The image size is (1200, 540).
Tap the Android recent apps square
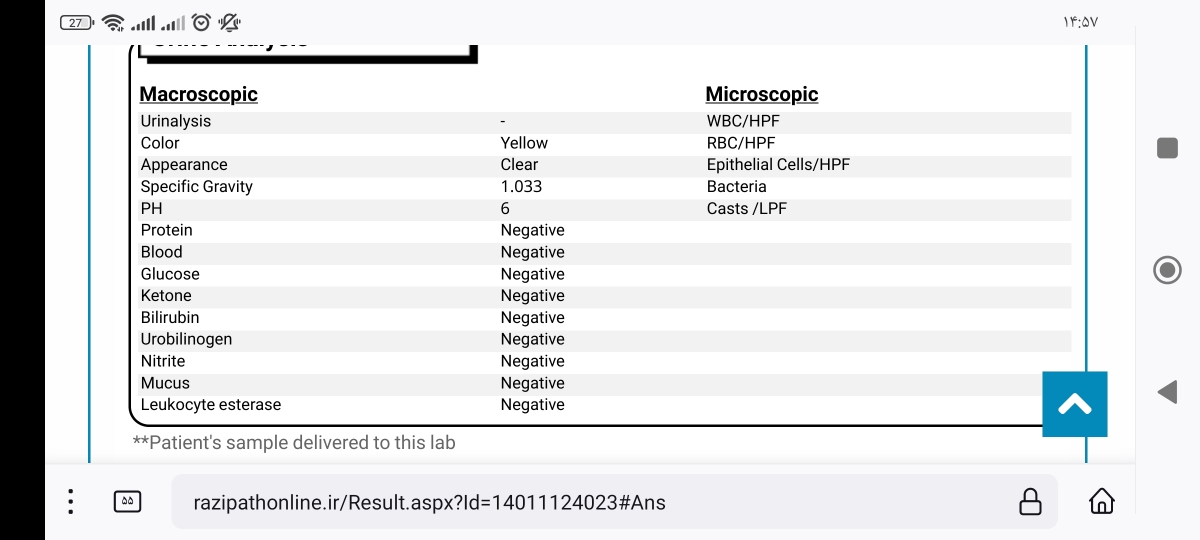click(1167, 148)
